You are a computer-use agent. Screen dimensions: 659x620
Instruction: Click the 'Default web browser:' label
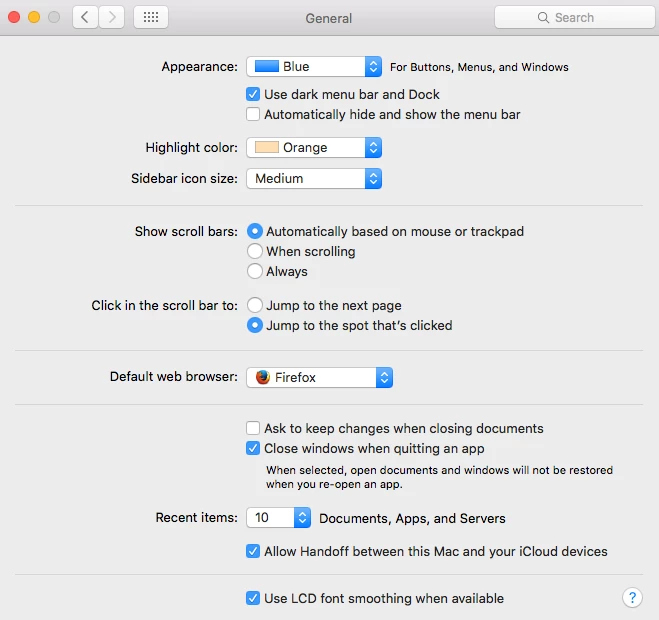pos(174,376)
